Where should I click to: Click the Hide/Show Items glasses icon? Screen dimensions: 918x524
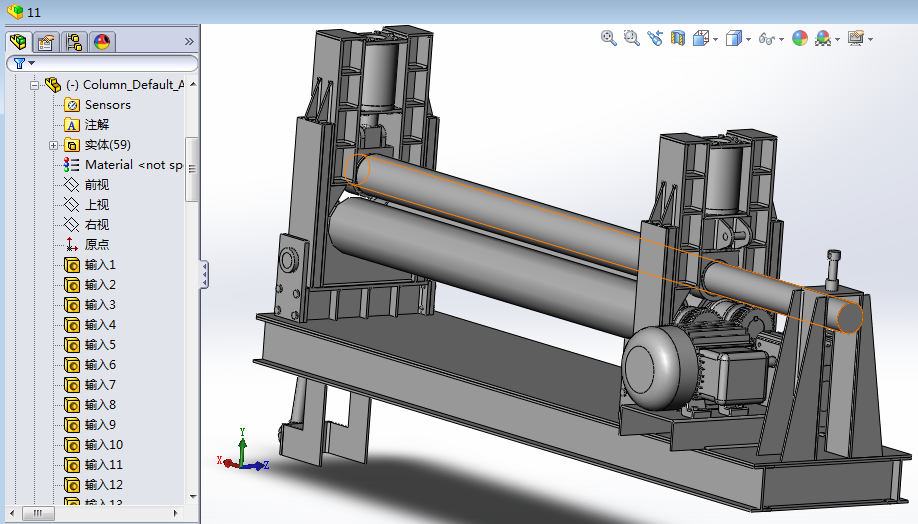click(766, 39)
